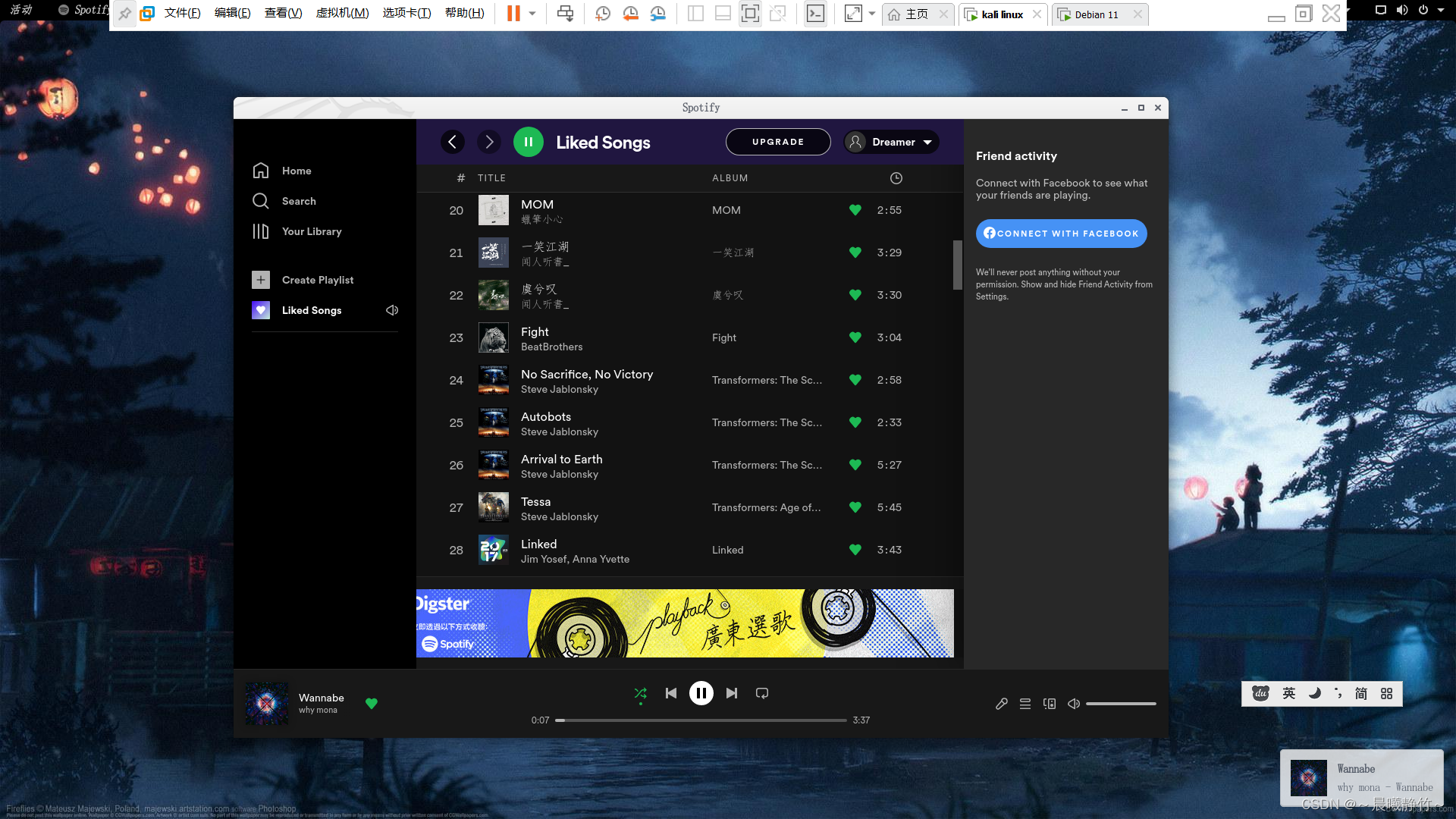This screenshot has width=1456, height=819.
Task: Toggle repeat mode in player bar
Action: [x=762, y=693]
